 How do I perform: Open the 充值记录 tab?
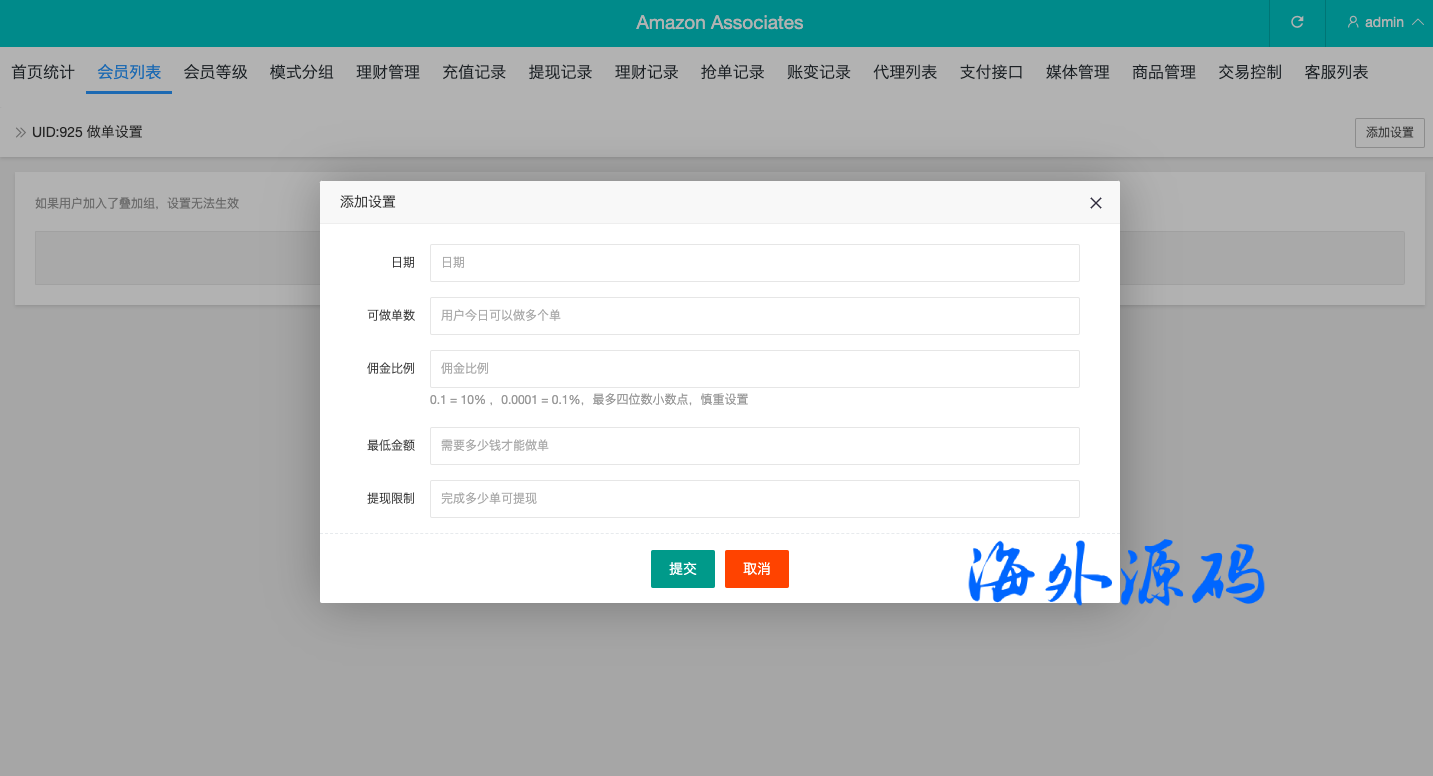tap(474, 72)
